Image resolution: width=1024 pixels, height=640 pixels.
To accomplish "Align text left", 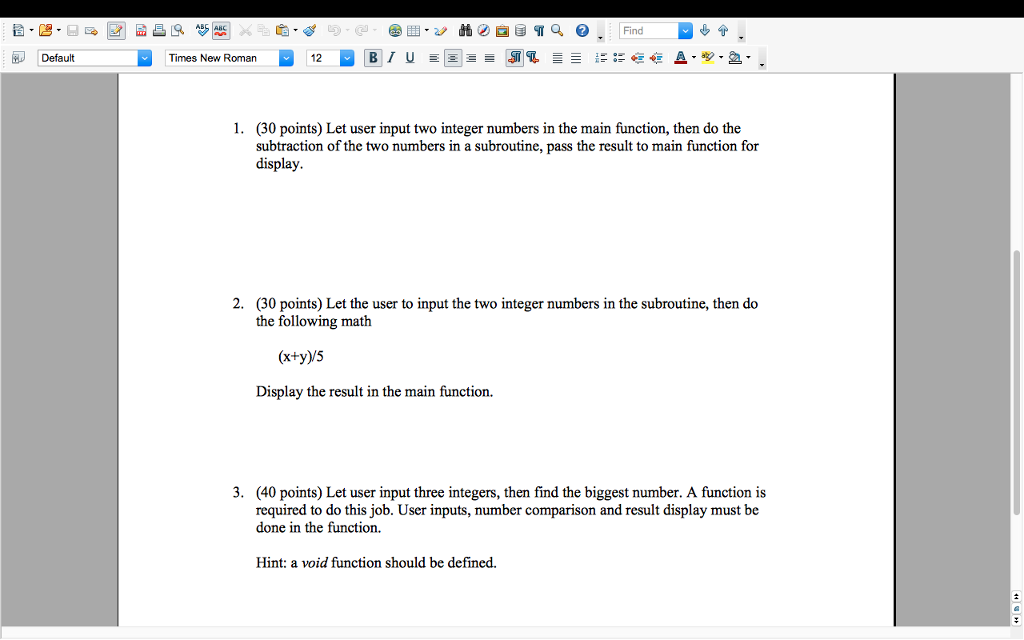I will tap(434, 58).
